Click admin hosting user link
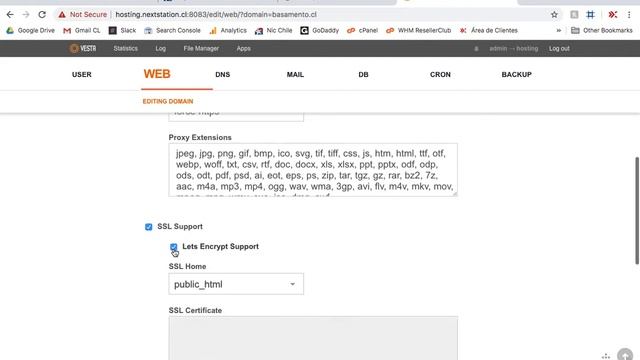The width and height of the screenshot is (640, 360). point(513,49)
